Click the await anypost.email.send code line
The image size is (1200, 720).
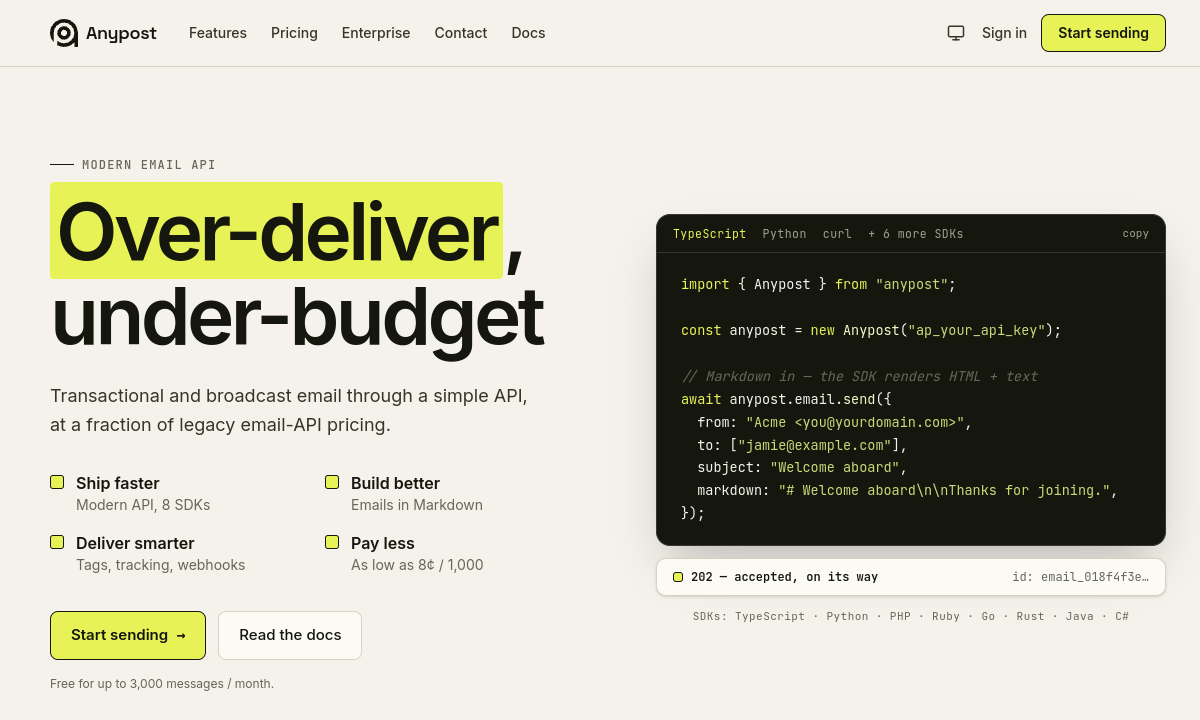point(786,399)
